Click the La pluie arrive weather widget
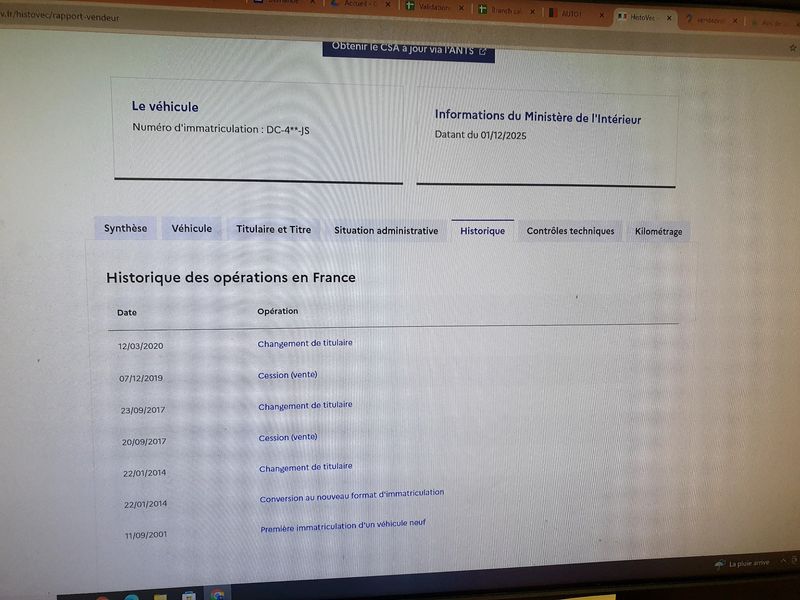 742,563
